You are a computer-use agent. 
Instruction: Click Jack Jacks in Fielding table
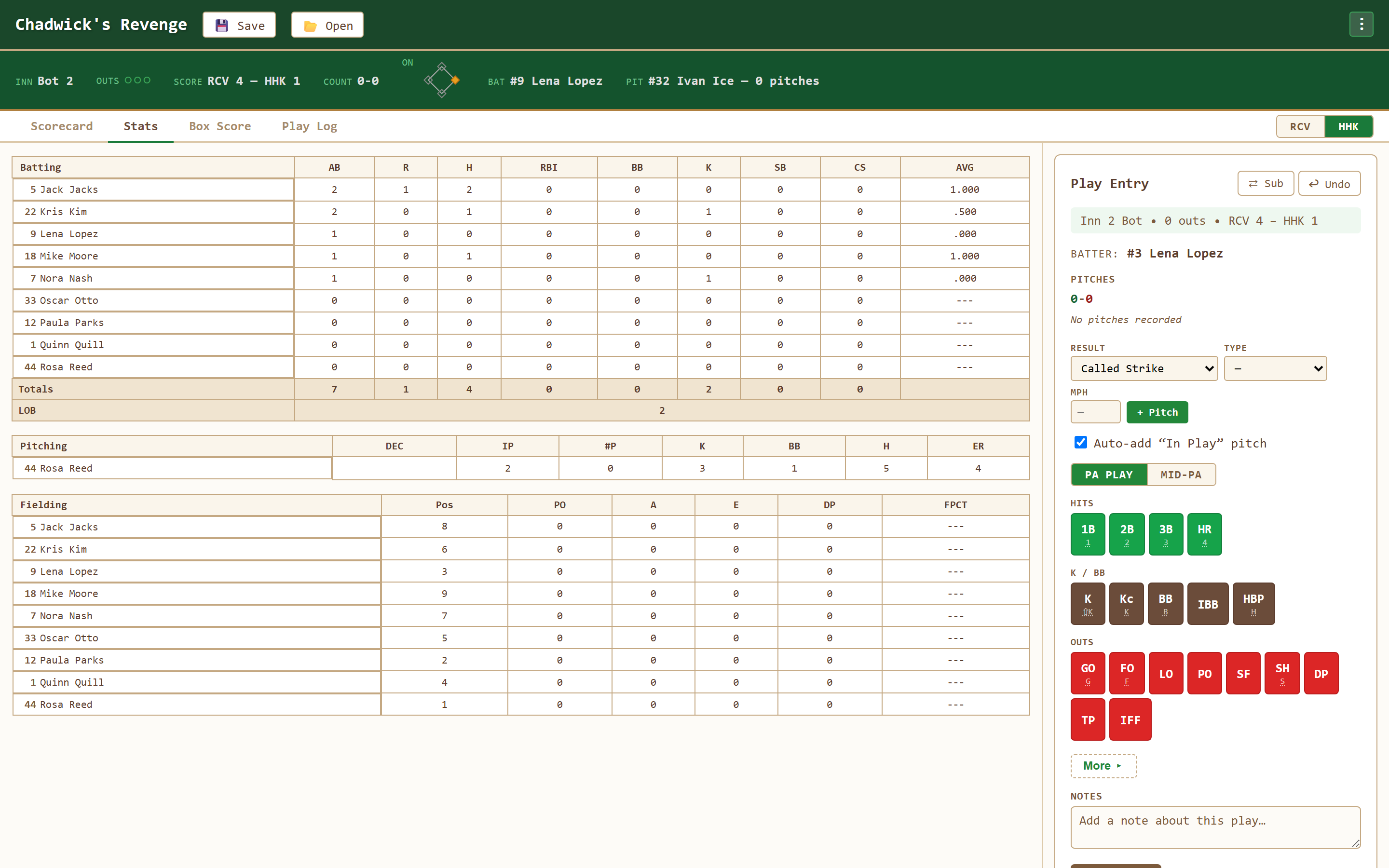tap(196, 527)
